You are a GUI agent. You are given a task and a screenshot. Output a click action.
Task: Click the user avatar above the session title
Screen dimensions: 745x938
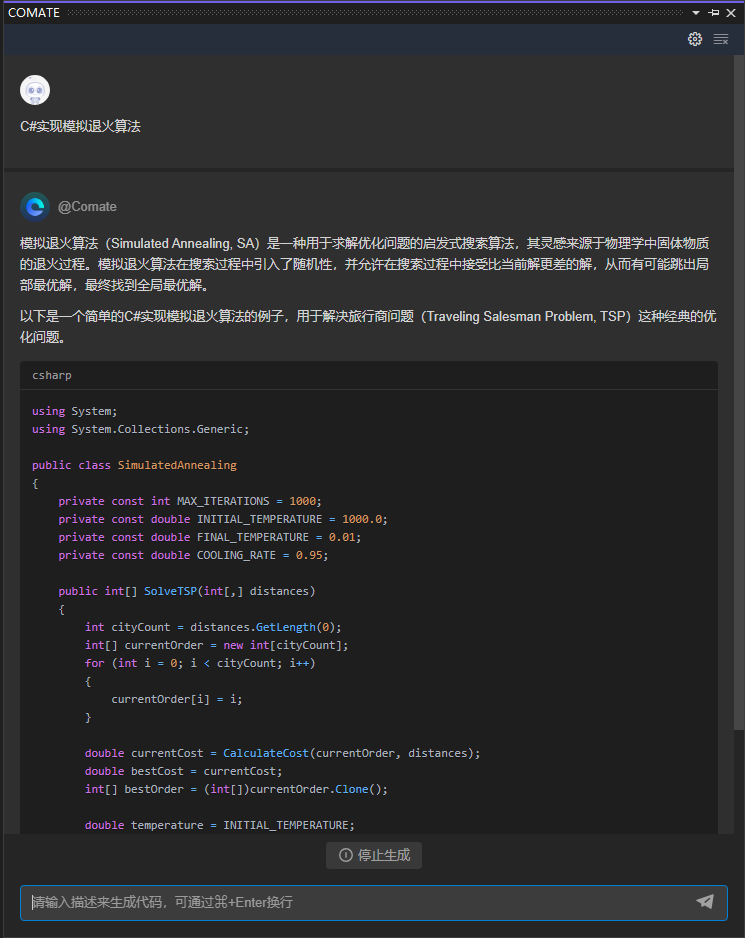[x=35, y=89]
